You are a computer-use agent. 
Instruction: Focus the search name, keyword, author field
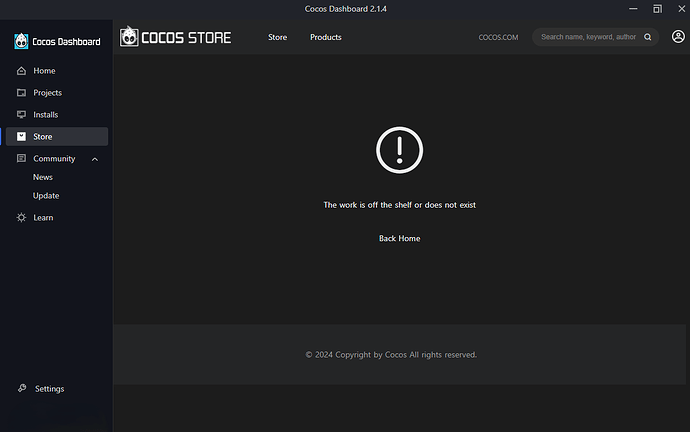588,37
